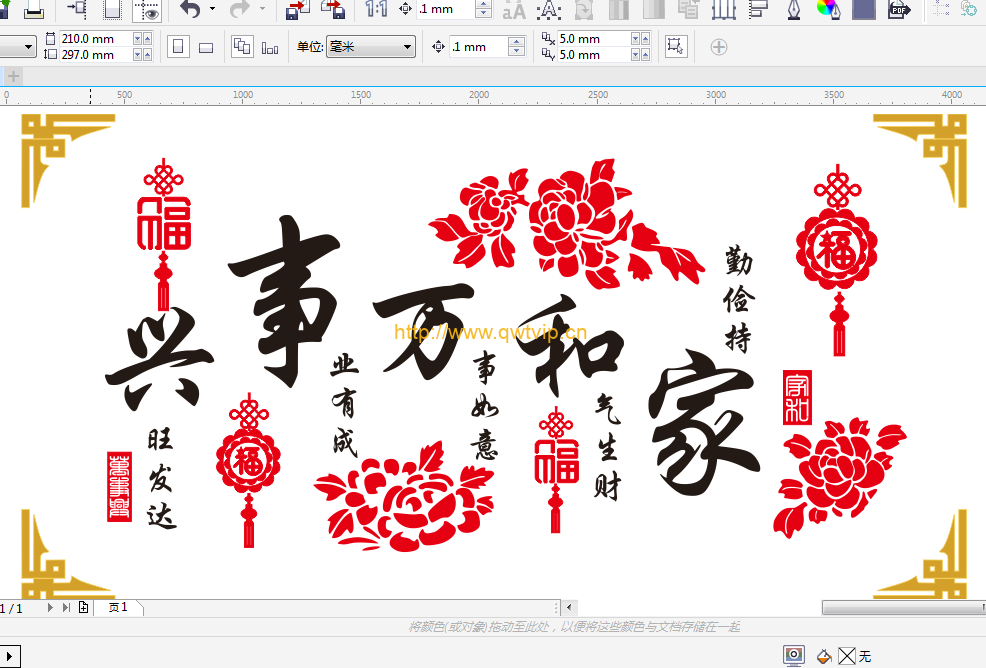Decrease page height with down arrow
The width and height of the screenshot is (986, 668).
click(137, 55)
